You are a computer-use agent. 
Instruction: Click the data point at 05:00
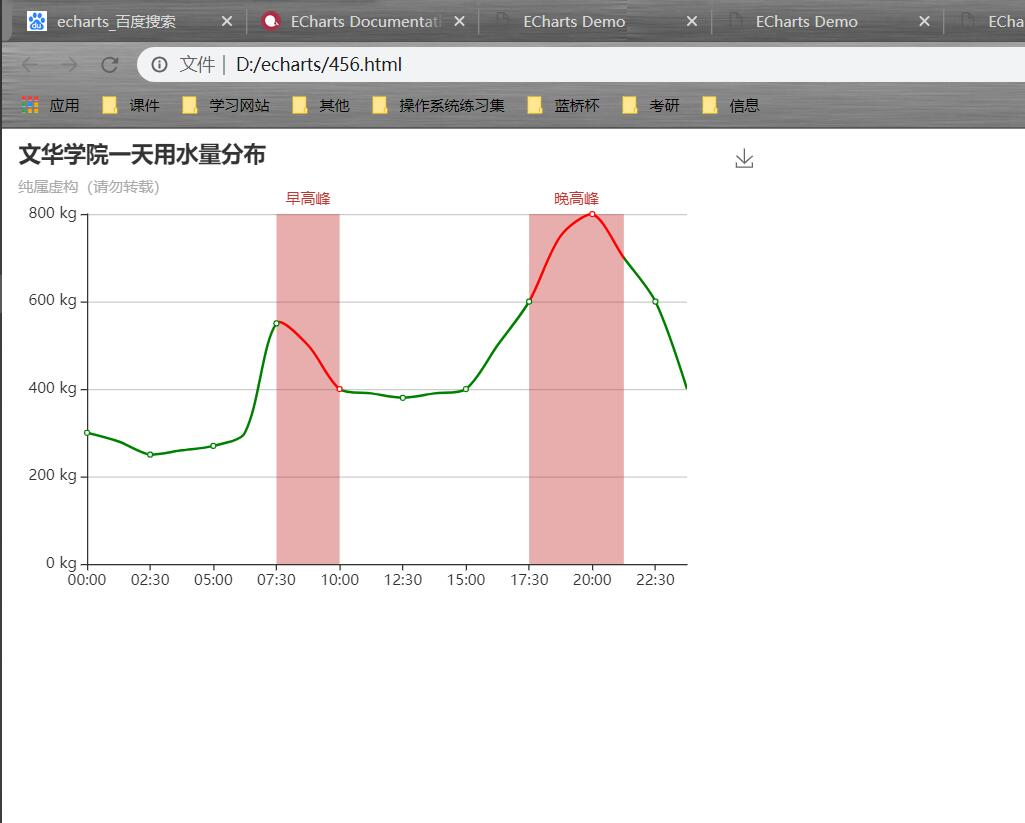click(x=213, y=446)
